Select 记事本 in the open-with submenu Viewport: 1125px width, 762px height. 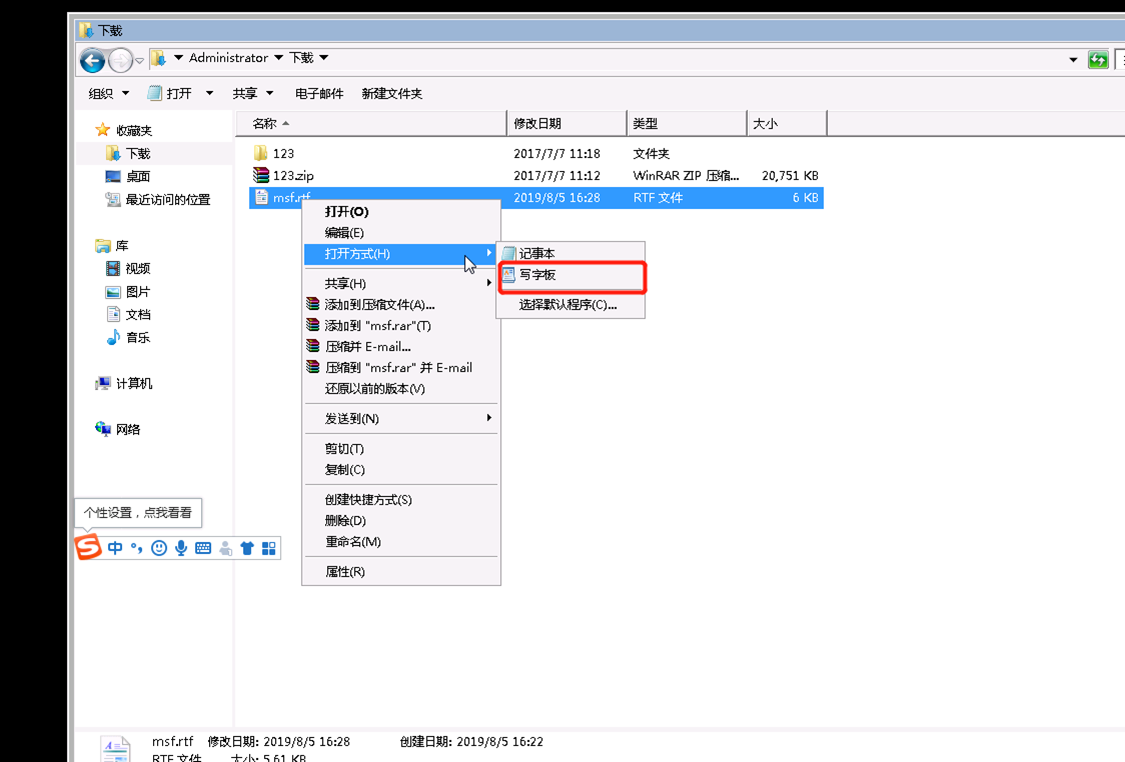(537, 254)
